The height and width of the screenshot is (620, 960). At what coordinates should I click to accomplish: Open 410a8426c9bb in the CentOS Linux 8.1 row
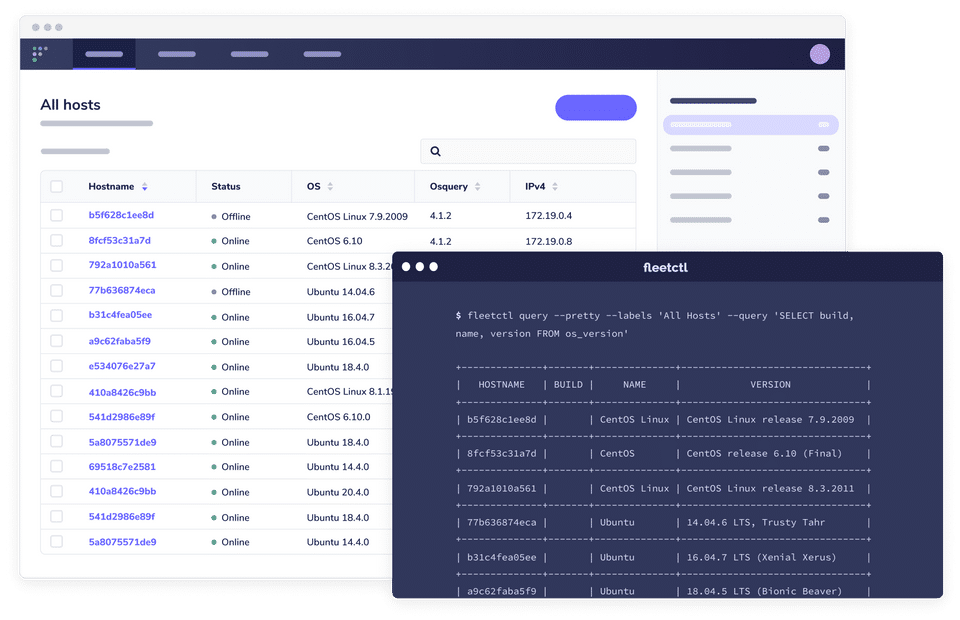click(122, 392)
